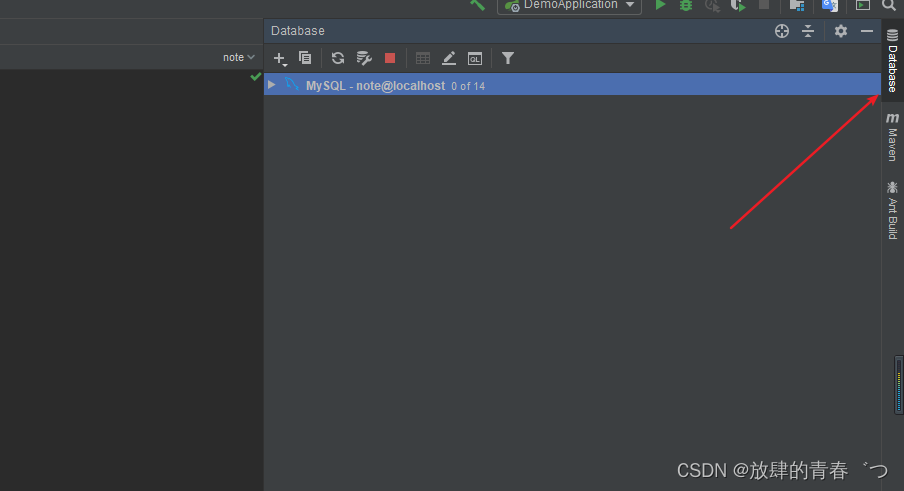Open the Run Anything icon

point(862,6)
